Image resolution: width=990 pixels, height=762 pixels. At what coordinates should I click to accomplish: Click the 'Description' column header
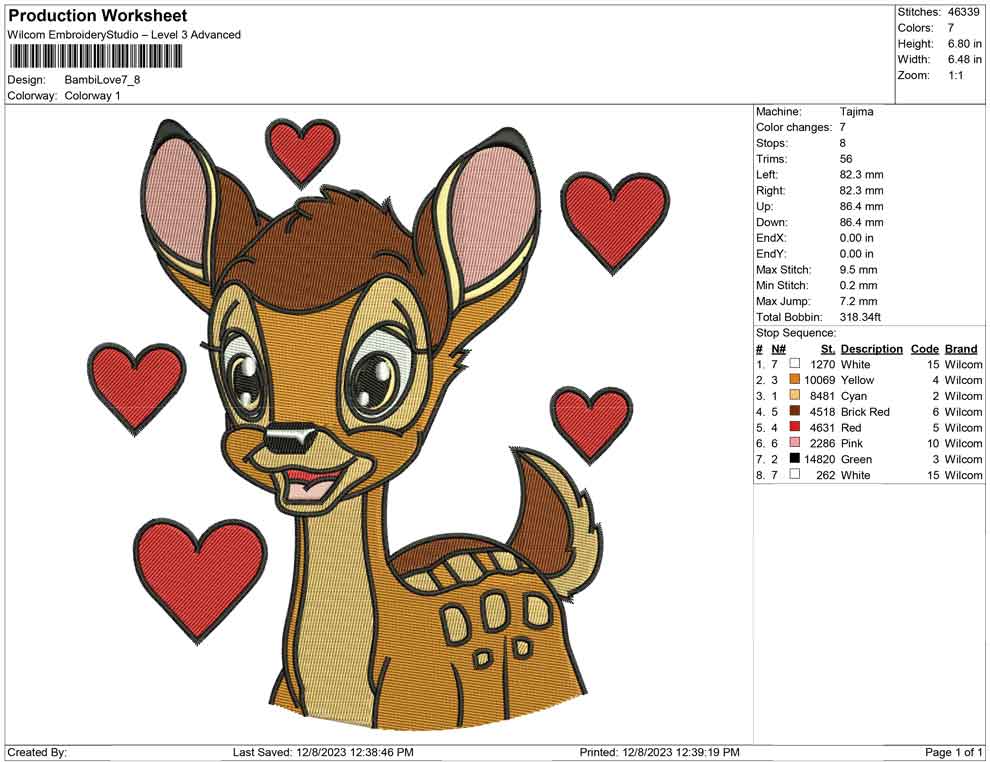pyautogui.click(x=872, y=349)
